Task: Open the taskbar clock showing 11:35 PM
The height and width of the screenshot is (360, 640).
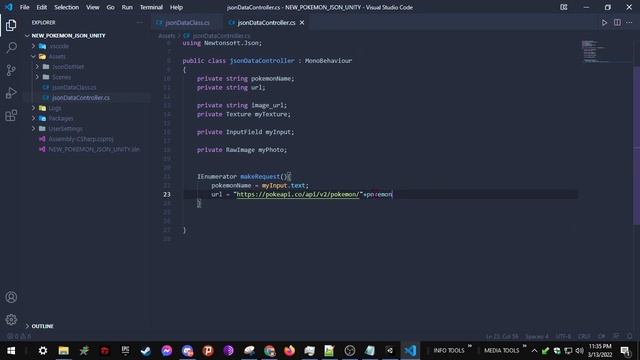Action: point(600,351)
